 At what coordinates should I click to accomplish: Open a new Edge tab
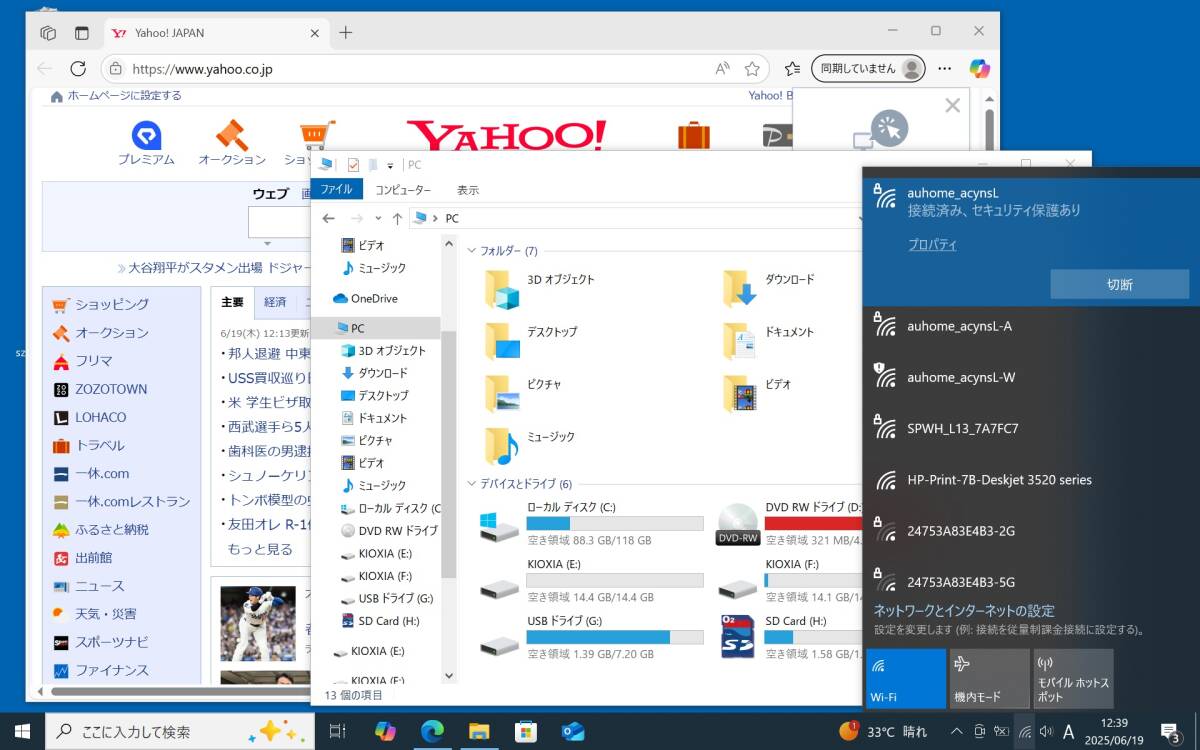tap(345, 33)
